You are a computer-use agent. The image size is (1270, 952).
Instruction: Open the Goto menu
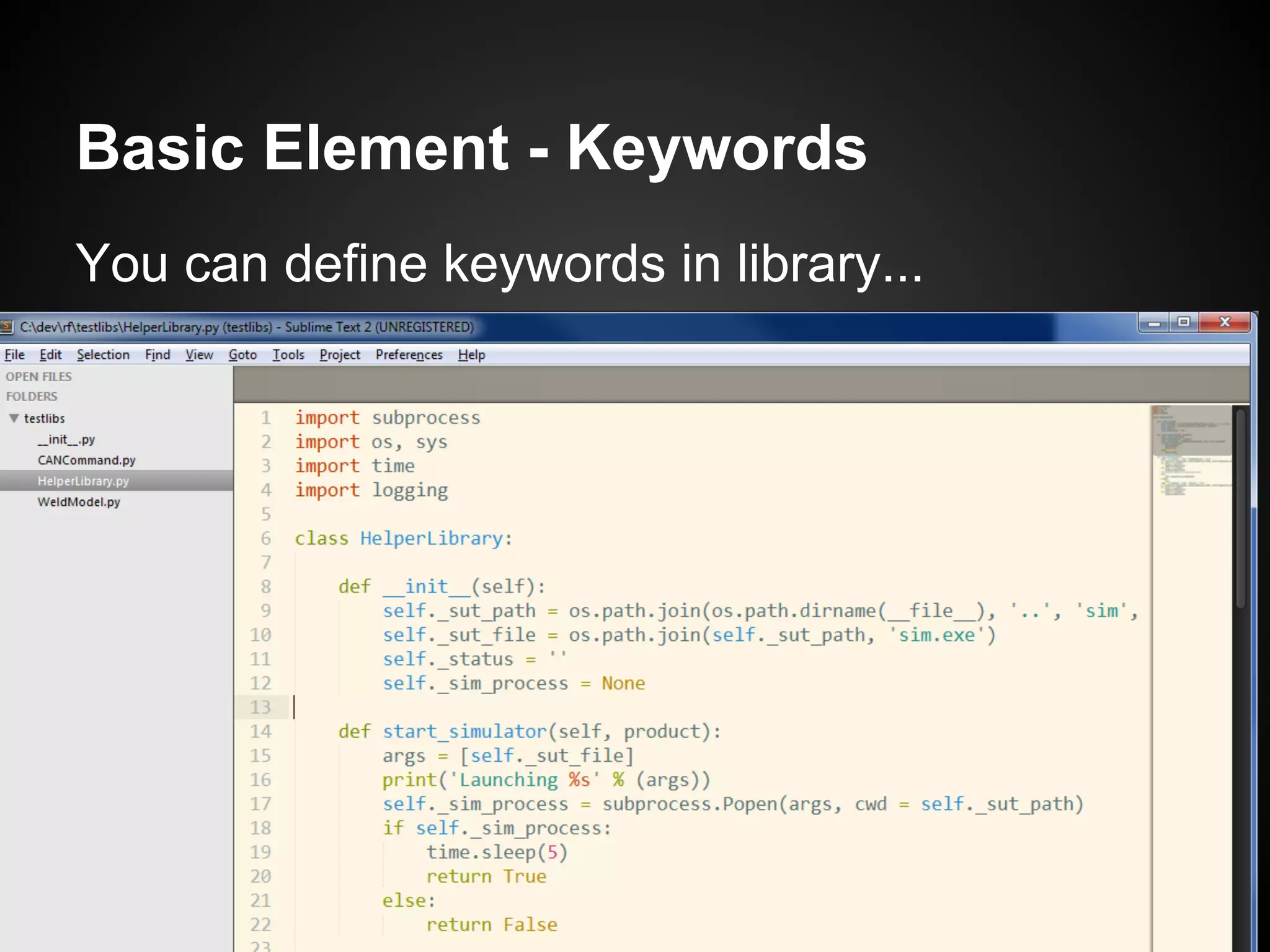coord(242,355)
